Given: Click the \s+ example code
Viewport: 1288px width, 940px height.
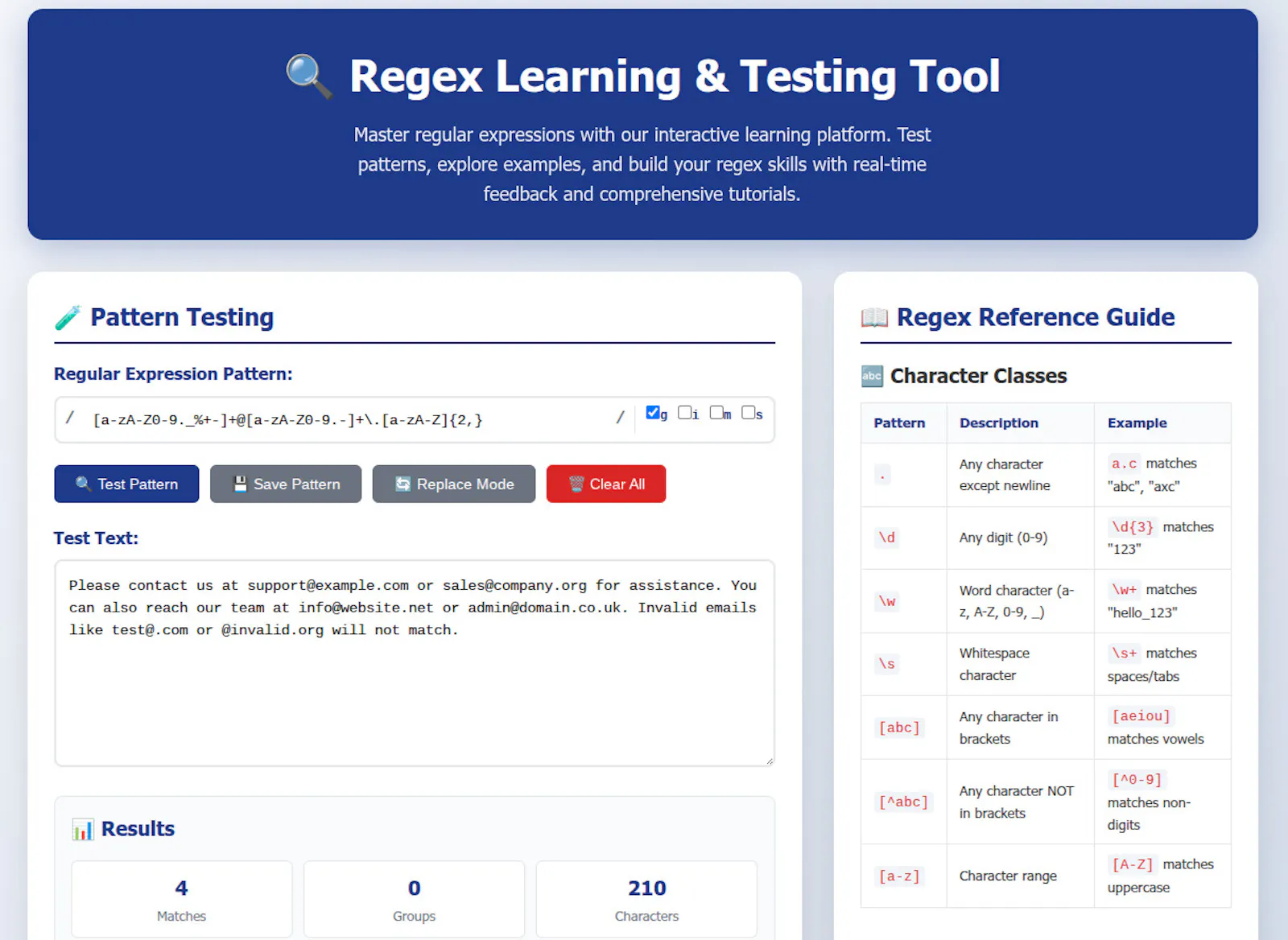Looking at the screenshot, I should 1124,653.
